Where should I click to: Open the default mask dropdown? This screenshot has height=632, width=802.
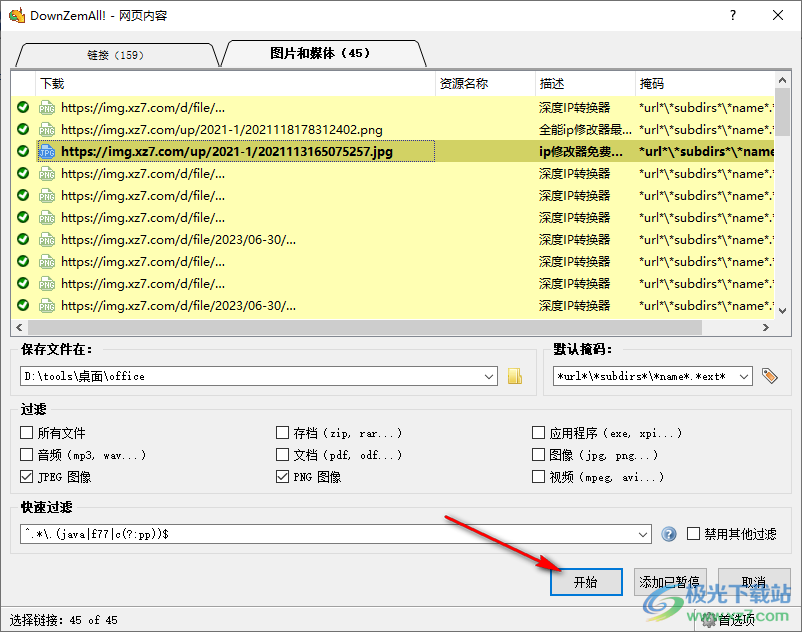(744, 376)
